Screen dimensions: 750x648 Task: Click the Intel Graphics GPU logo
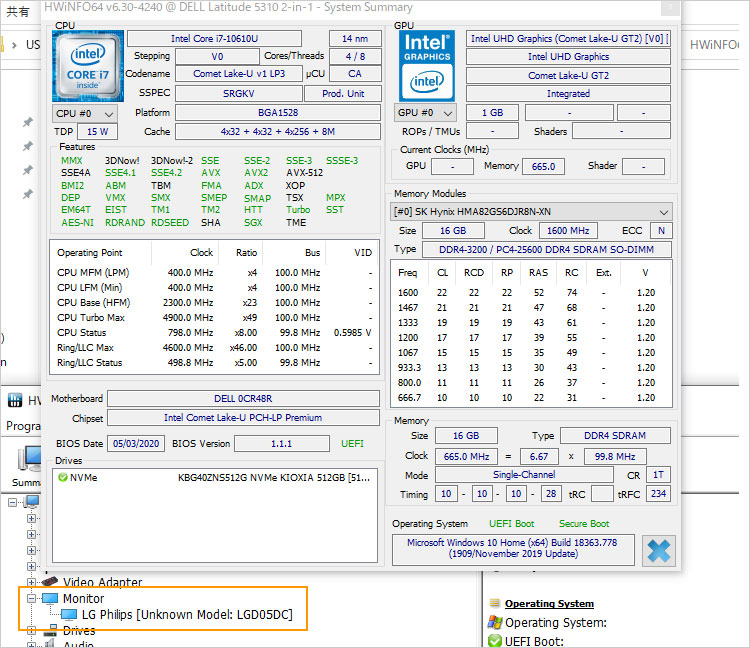427,66
